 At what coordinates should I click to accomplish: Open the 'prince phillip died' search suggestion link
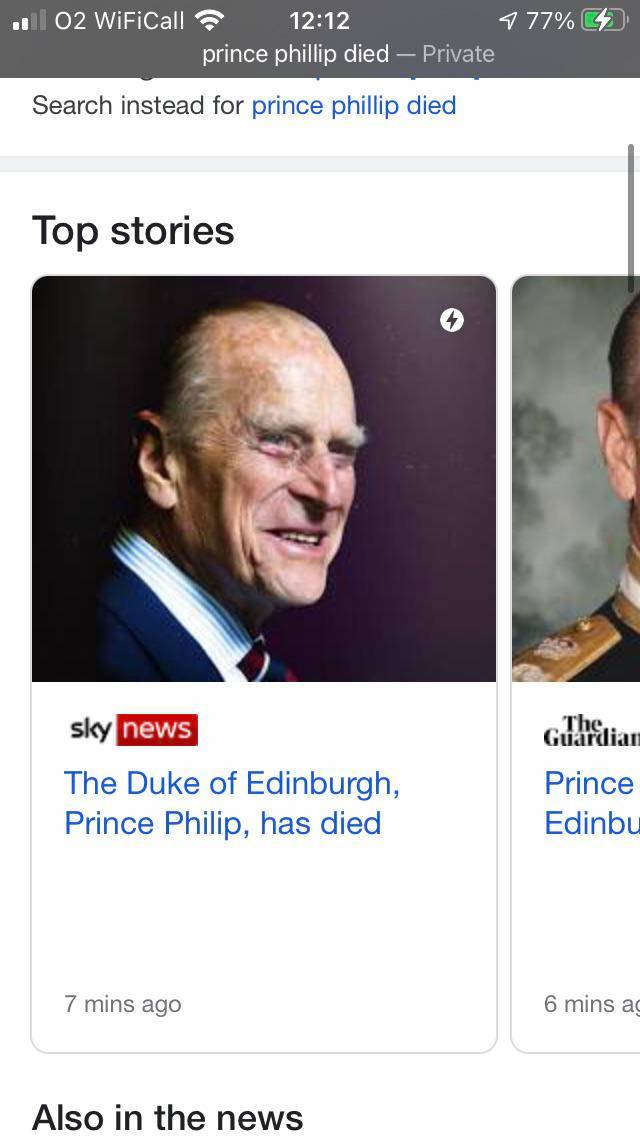pos(354,105)
